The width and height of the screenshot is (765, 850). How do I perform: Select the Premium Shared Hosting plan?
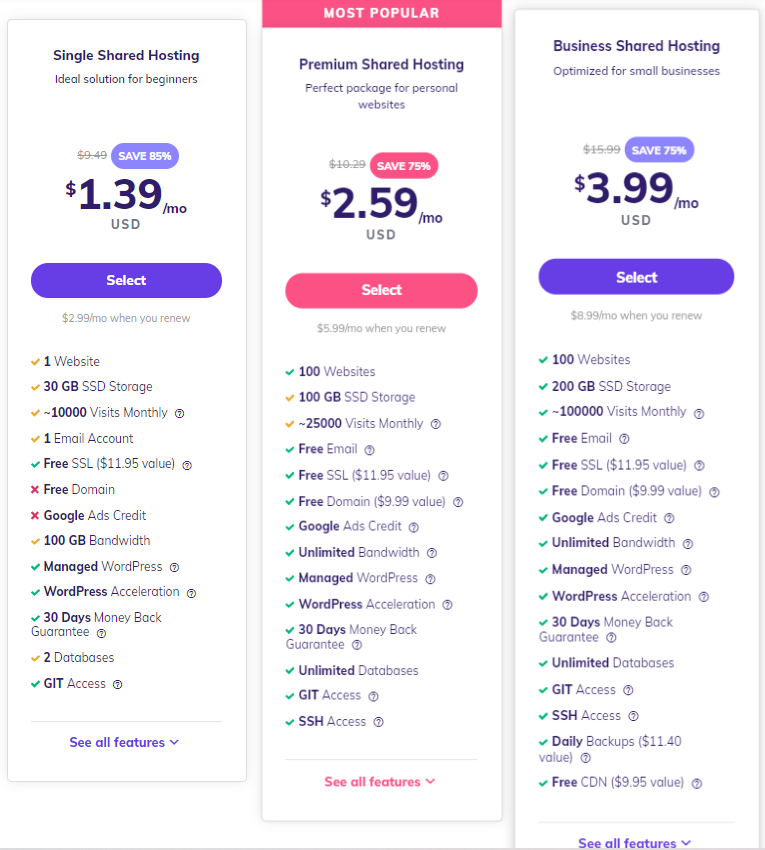(381, 291)
